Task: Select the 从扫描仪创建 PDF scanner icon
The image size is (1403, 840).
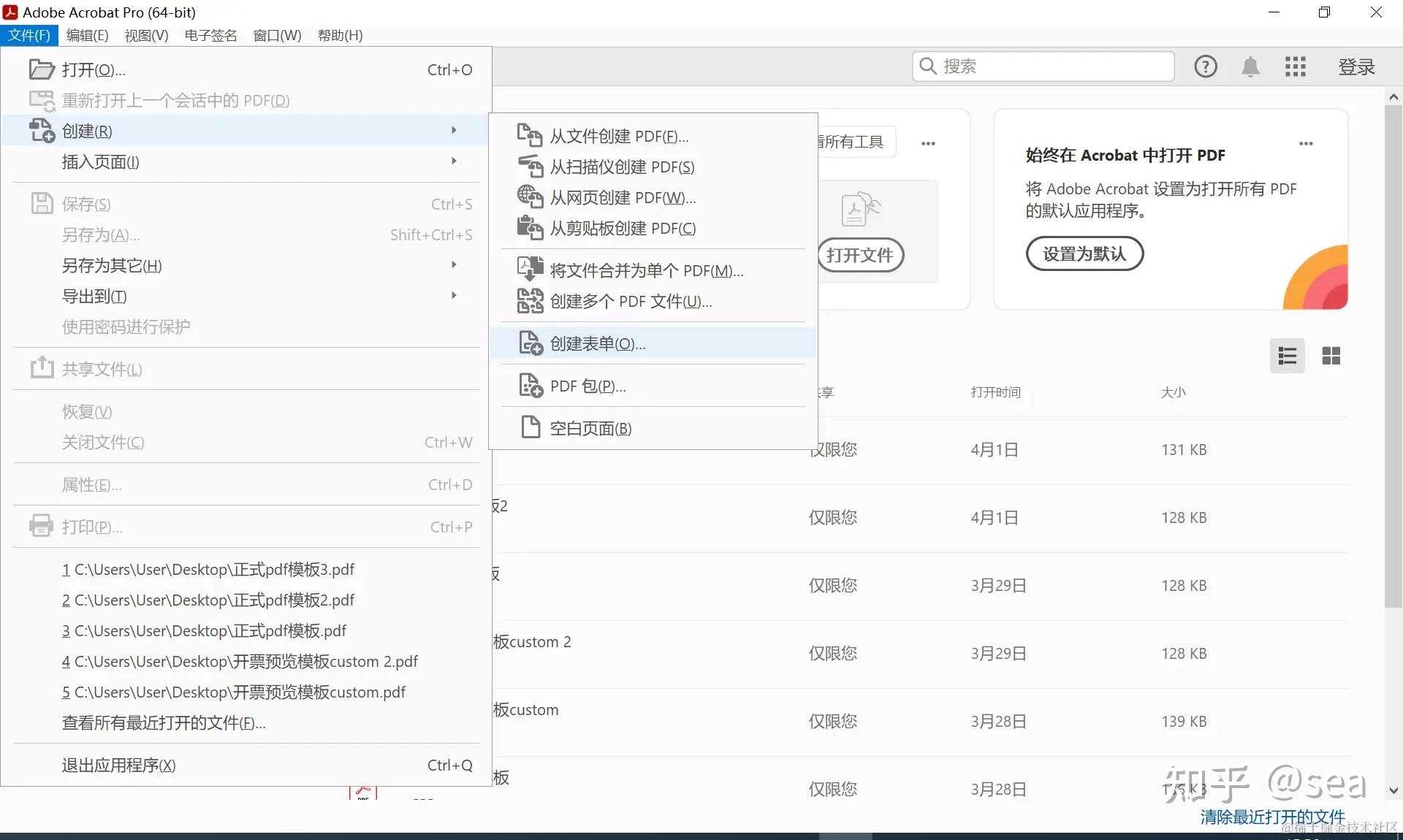Action: click(x=530, y=167)
